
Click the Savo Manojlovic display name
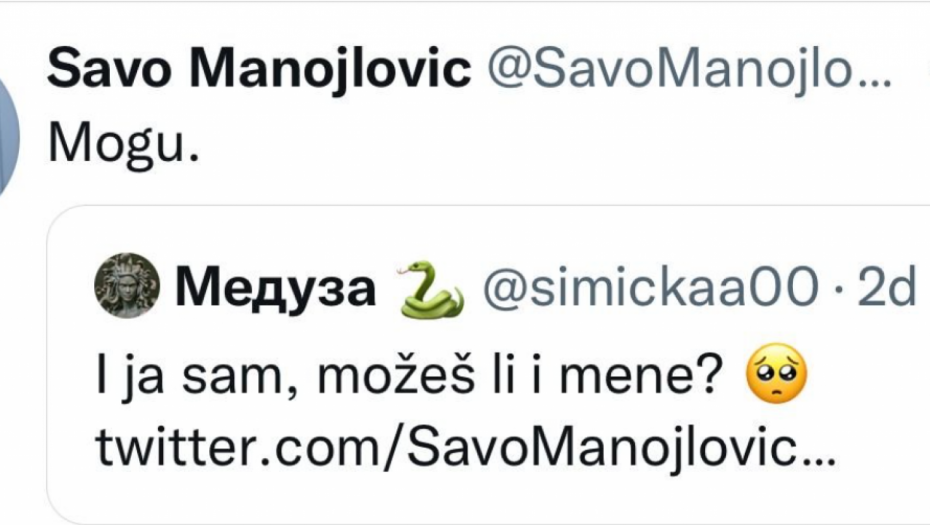(259, 70)
